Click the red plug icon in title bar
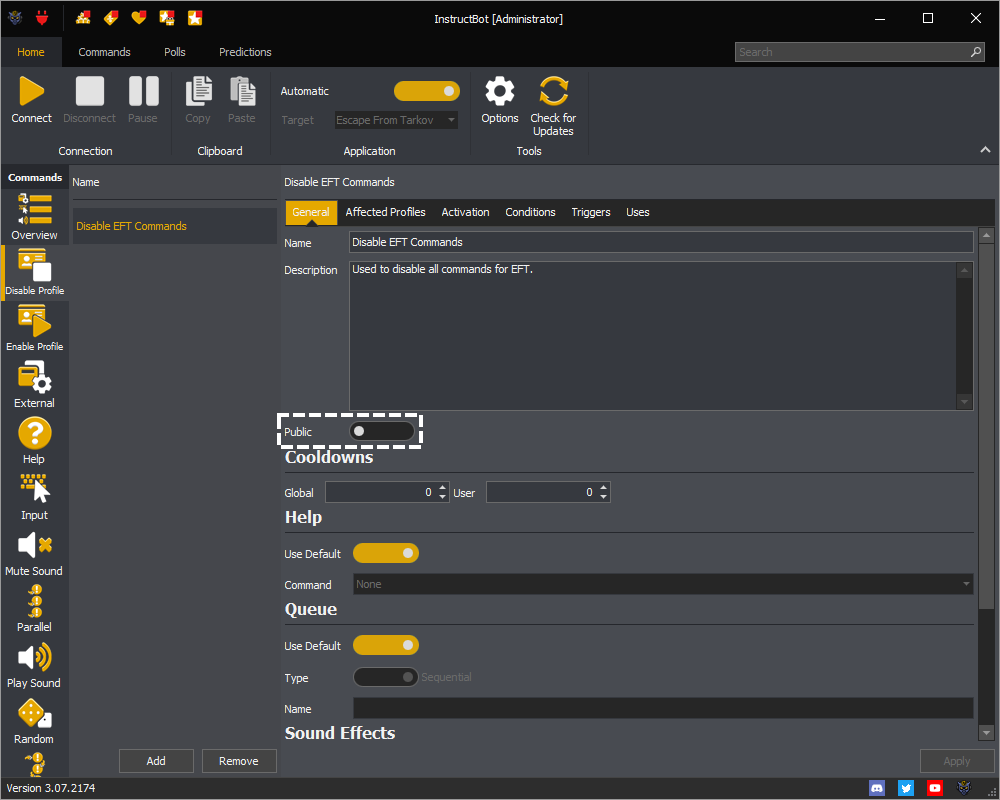 pyautogui.click(x=42, y=18)
